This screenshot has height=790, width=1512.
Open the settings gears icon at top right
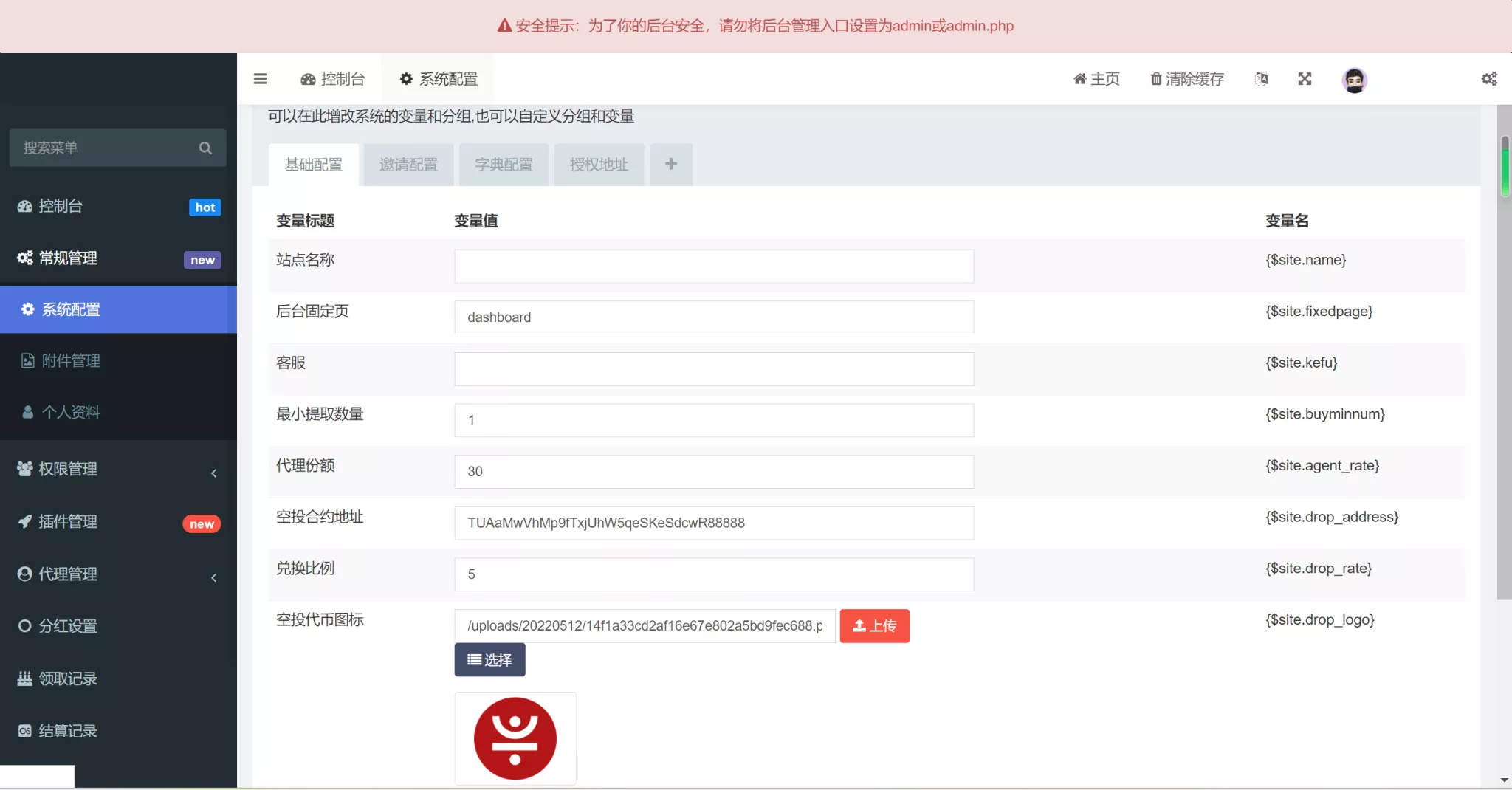point(1488,79)
